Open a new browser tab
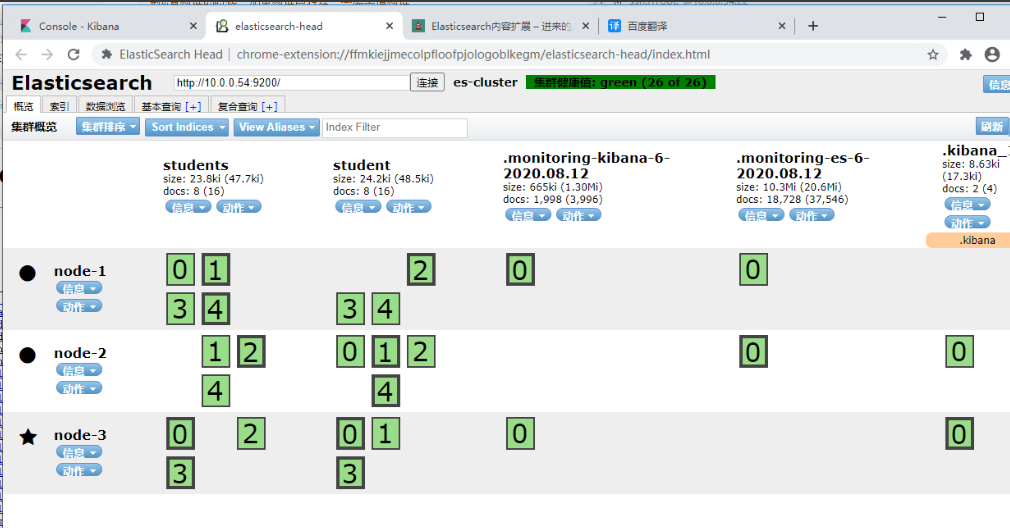This screenshot has height=528, width=1010. point(813,26)
